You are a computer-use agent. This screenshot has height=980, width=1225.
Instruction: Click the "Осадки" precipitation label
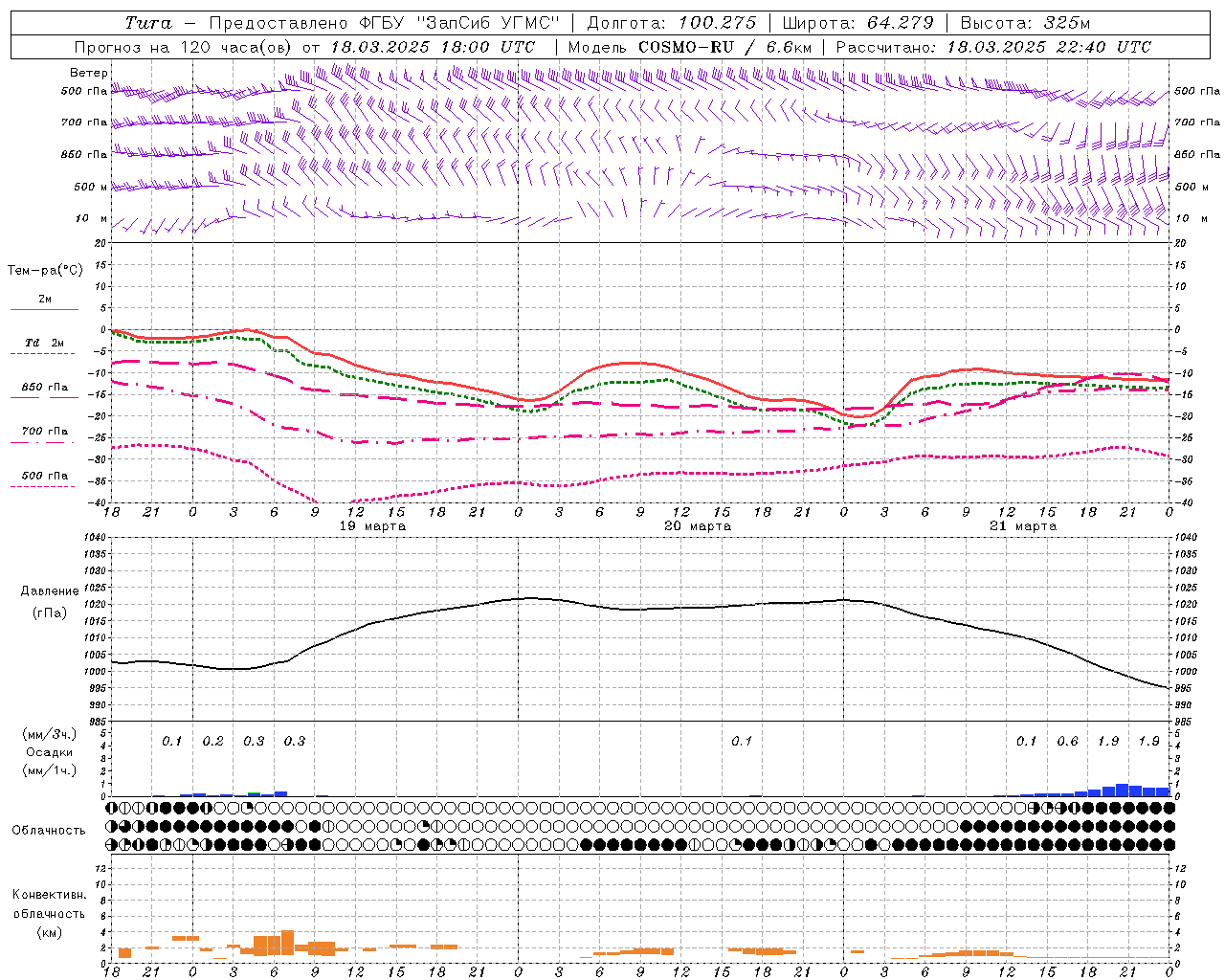tap(49, 752)
